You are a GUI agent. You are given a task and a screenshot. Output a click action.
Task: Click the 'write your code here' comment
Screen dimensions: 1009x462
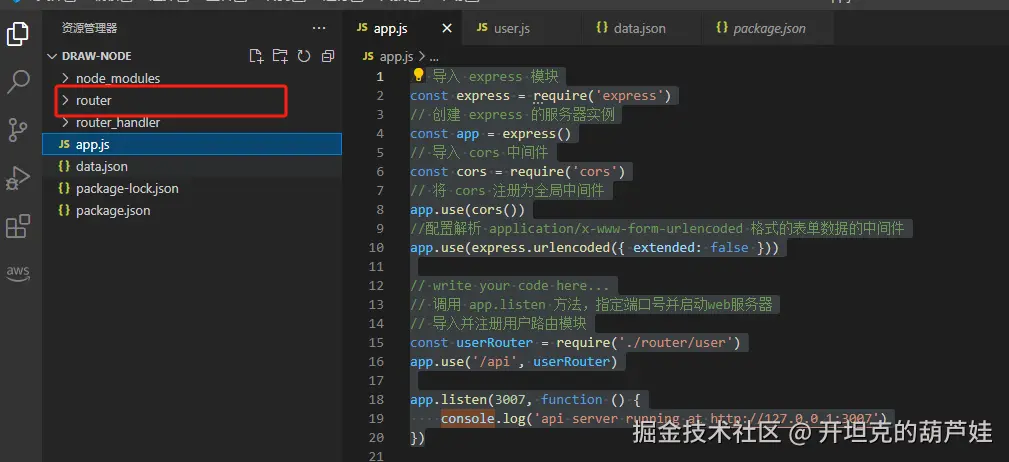coord(510,285)
